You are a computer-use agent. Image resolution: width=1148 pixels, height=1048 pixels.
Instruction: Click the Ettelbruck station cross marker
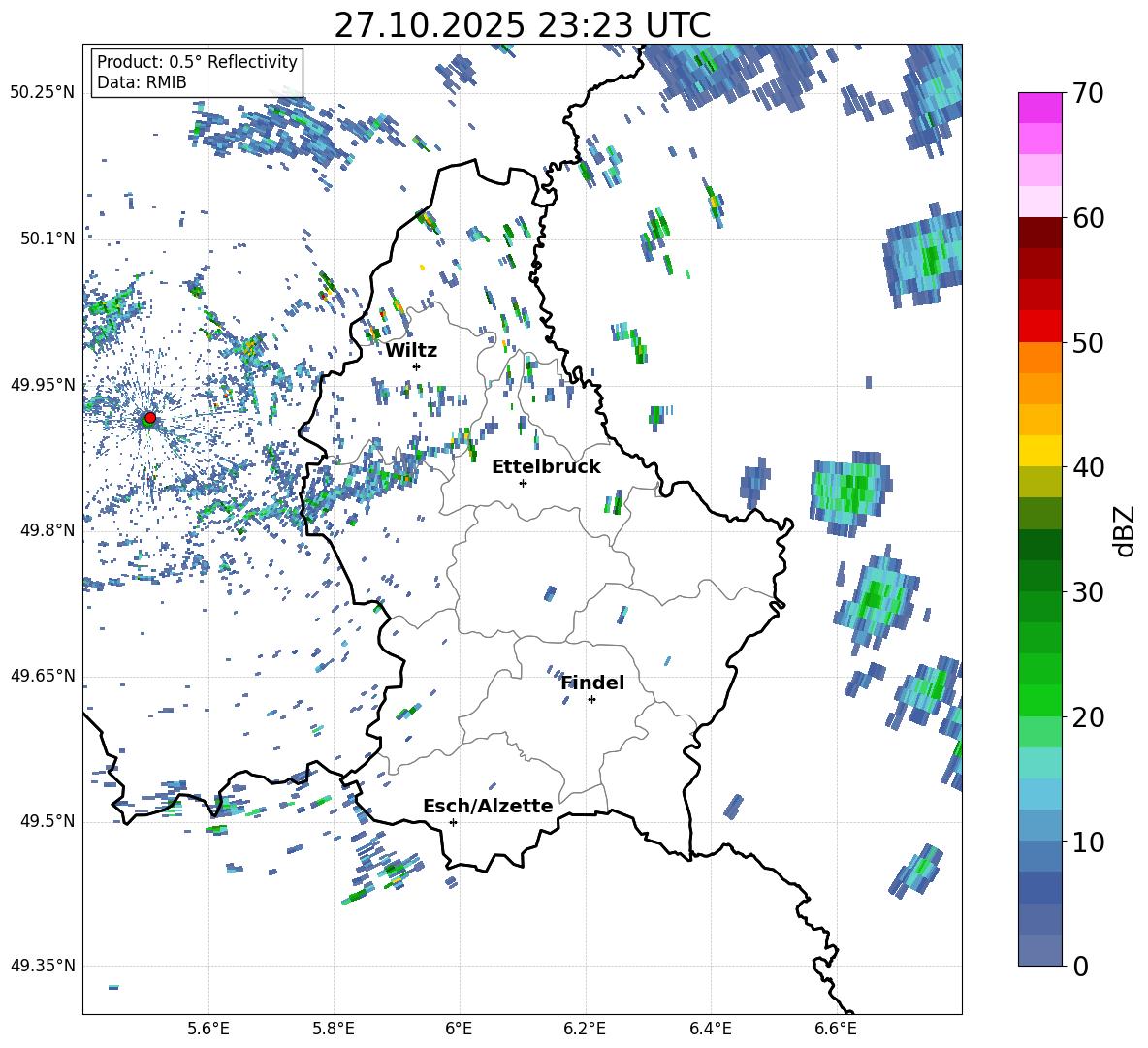tap(523, 483)
